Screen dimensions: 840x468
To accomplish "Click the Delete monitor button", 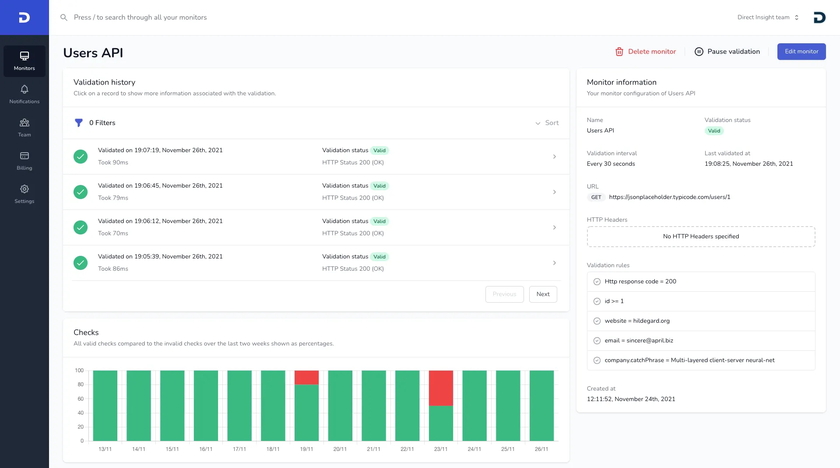I will (645, 52).
